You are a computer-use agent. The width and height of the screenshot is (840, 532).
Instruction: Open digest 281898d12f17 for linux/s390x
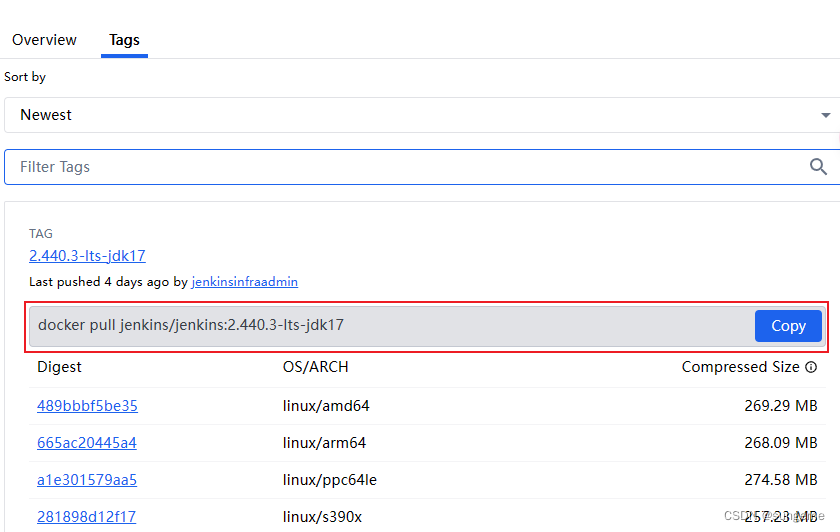[x=86, y=517]
